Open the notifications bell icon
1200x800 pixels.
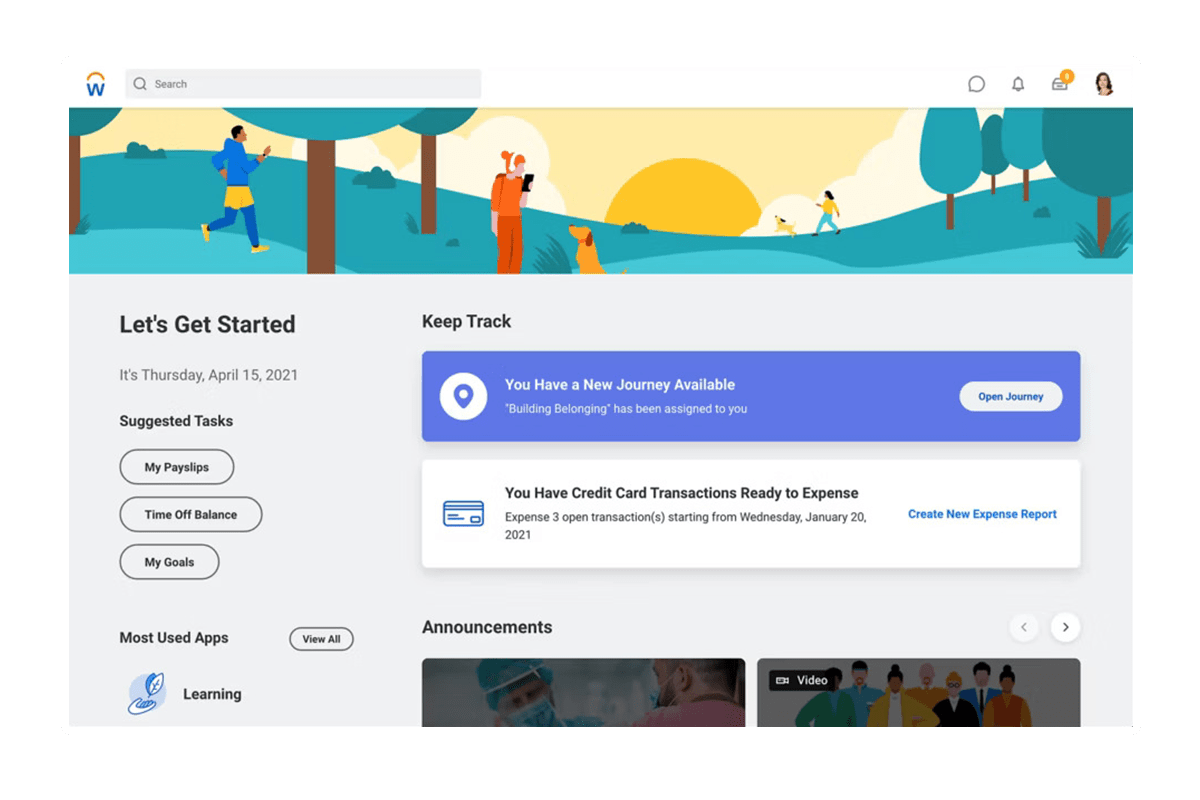[x=1018, y=85]
